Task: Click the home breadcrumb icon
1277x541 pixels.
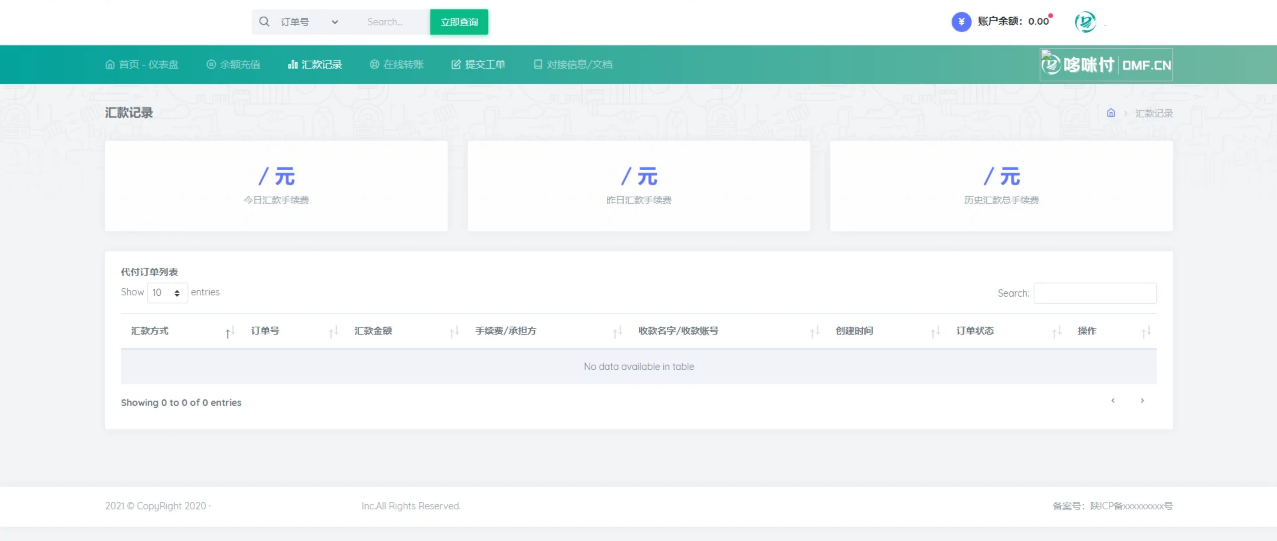Action: 1111,113
